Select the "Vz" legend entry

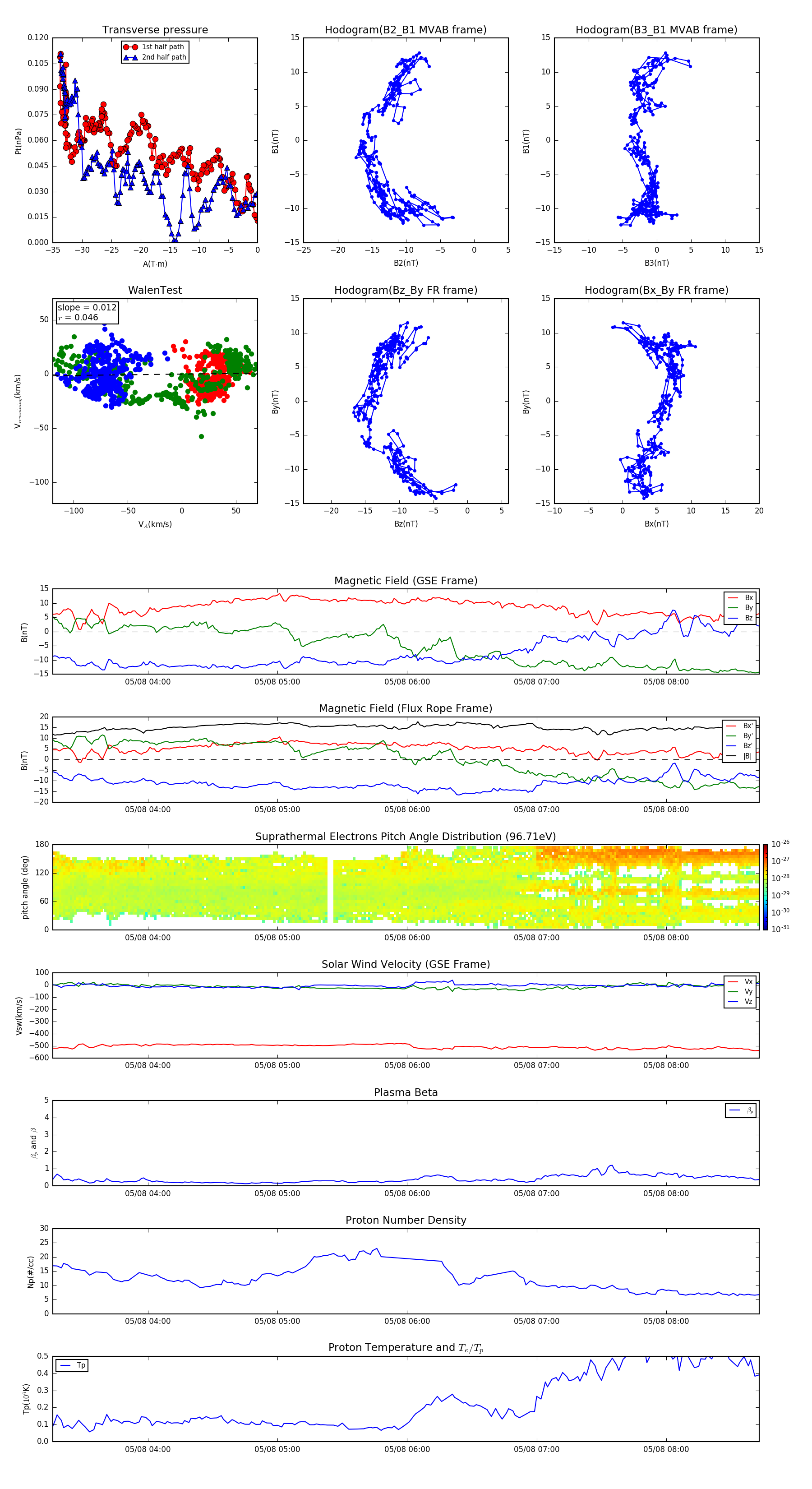tap(741, 1002)
